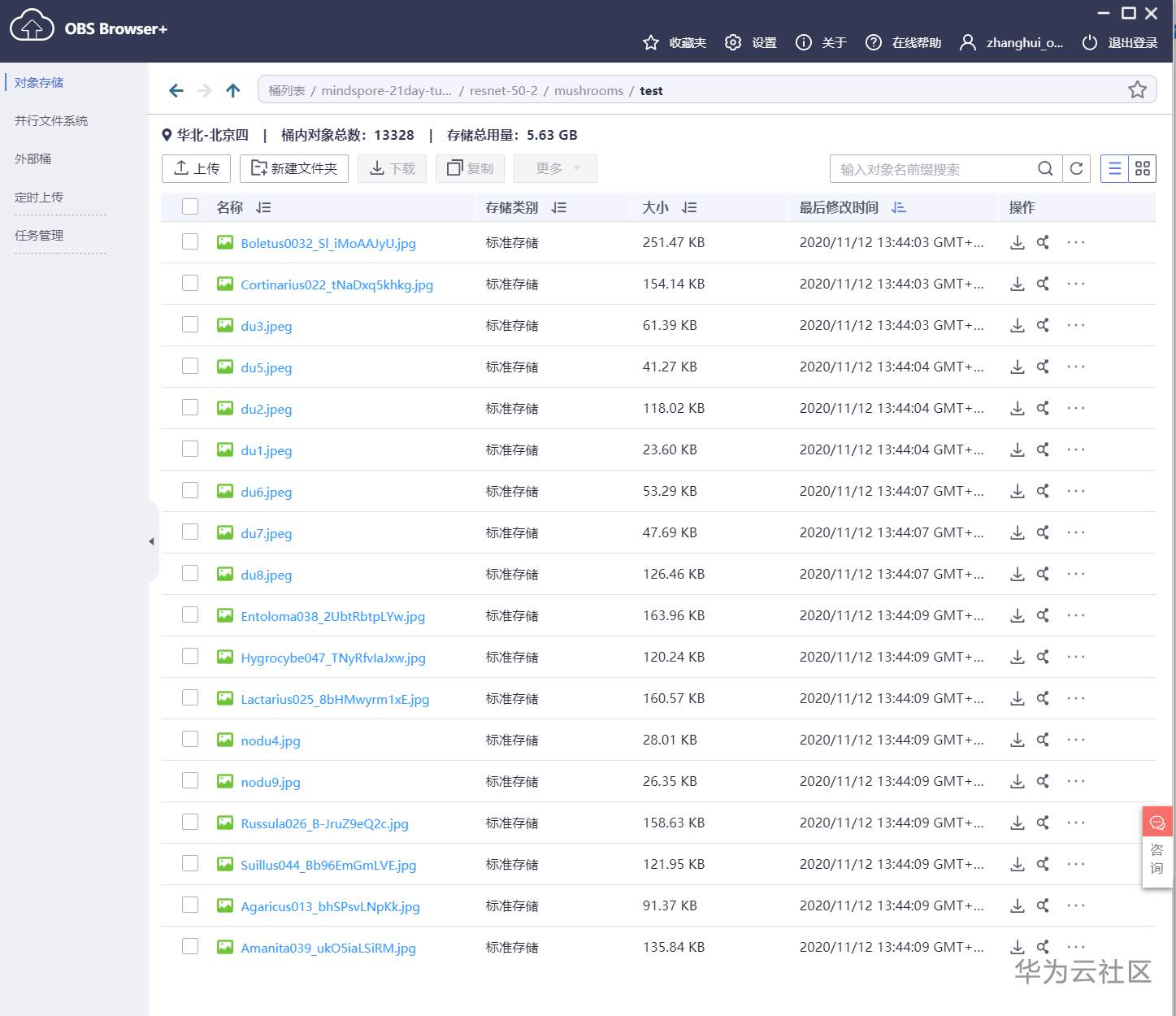Screen dimensions: 1176x1016
Task: Open the Russula026_B-JruZ9eQ2c.jpg file link
Action: click(x=324, y=823)
